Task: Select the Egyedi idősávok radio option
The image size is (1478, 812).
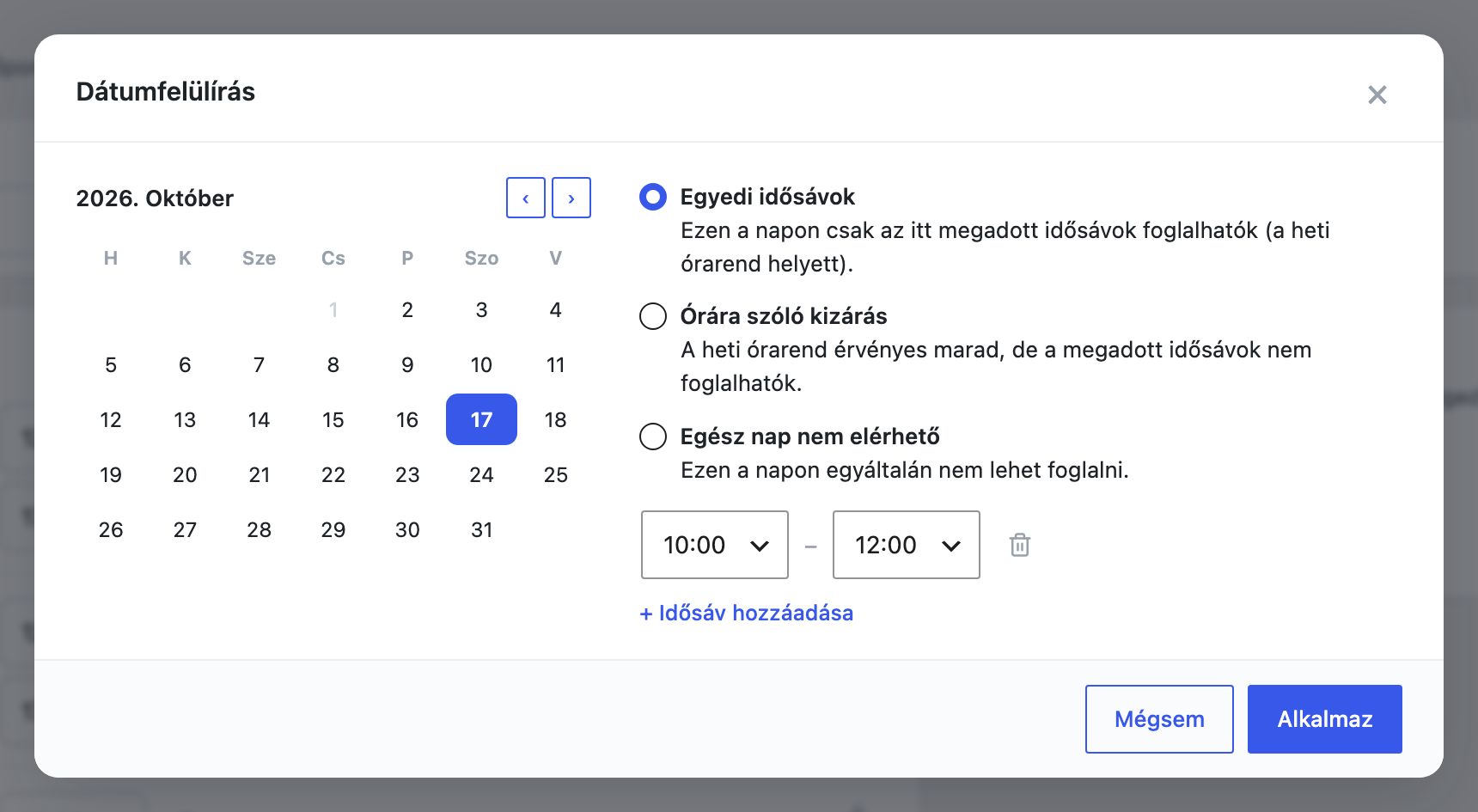Action: pyautogui.click(x=653, y=197)
